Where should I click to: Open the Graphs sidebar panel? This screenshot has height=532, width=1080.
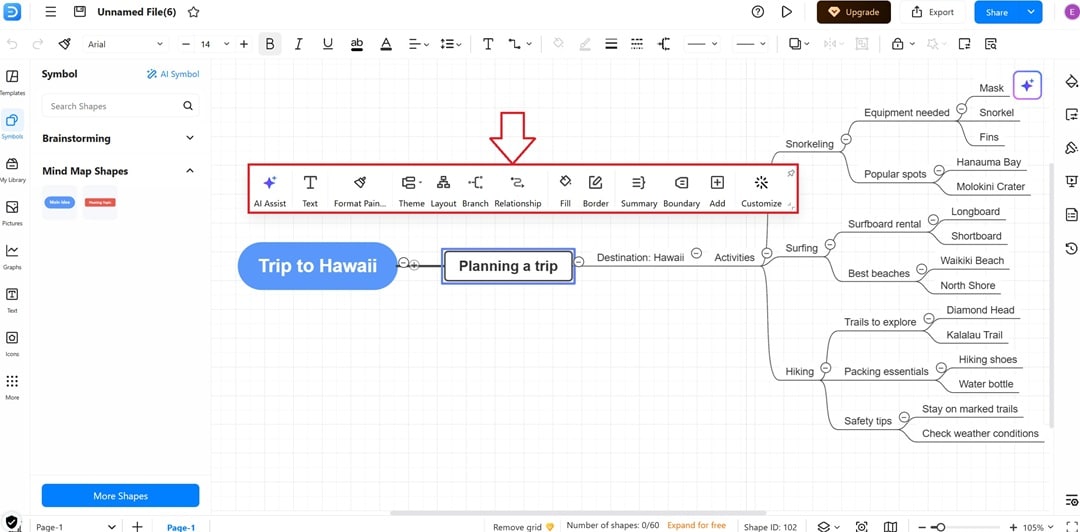point(12,256)
